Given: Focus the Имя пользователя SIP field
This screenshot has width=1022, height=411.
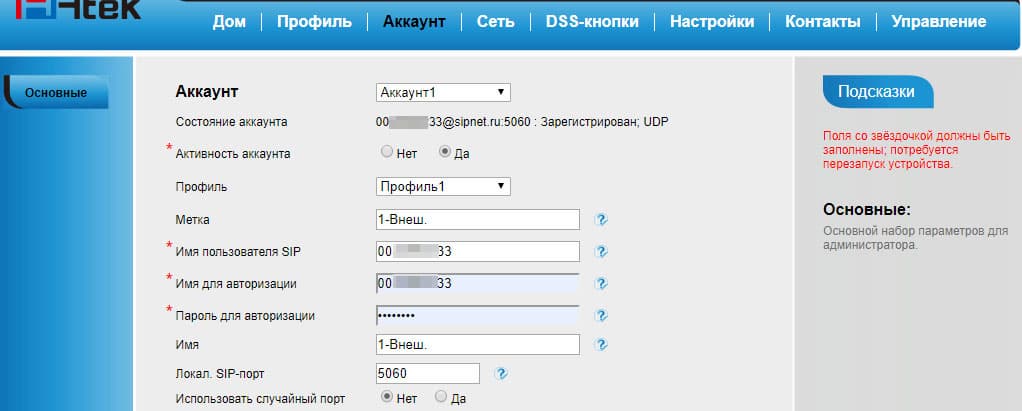Looking at the screenshot, I should click(478, 251).
